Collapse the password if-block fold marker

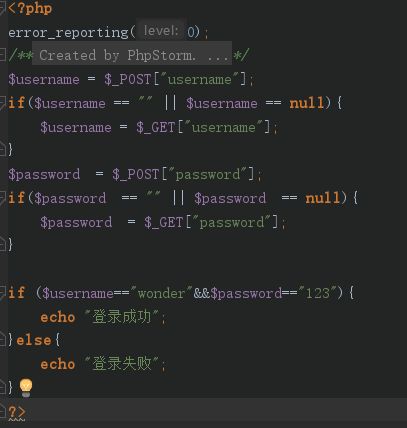2,197
